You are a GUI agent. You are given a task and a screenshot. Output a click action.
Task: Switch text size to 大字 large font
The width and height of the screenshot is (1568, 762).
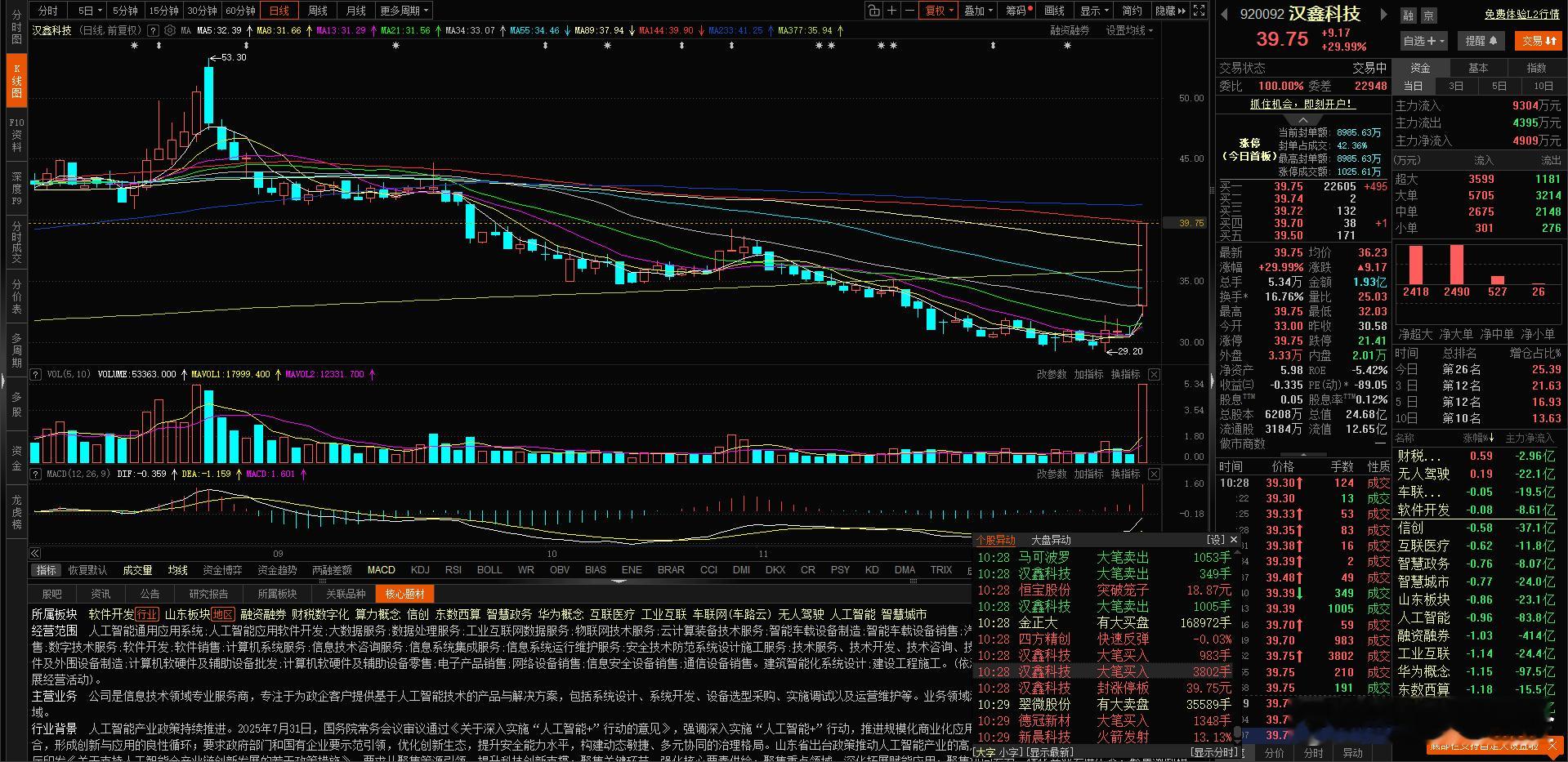pos(986,752)
